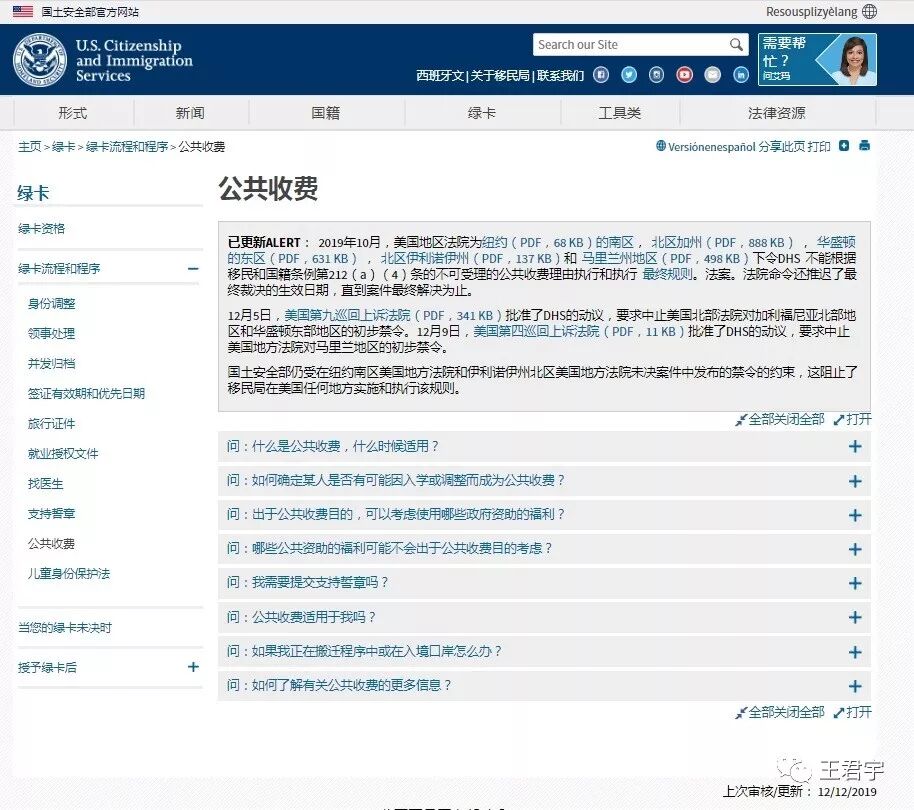The image size is (914, 810).
Task: Open the 马里兰州地区 (PDF, 498 KB) link
Action: click(x=665, y=258)
